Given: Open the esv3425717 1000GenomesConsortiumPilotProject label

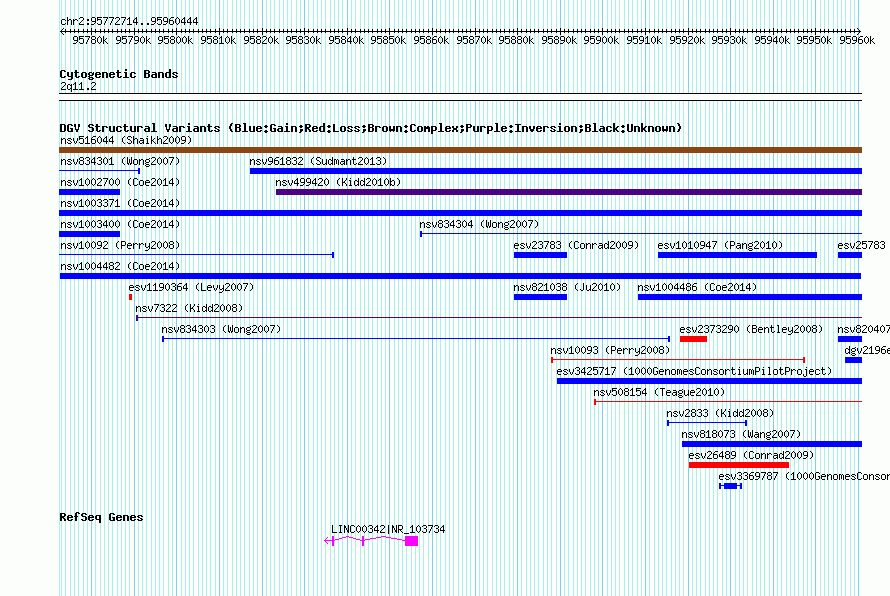Looking at the screenshot, I should (x=694, y=371).
